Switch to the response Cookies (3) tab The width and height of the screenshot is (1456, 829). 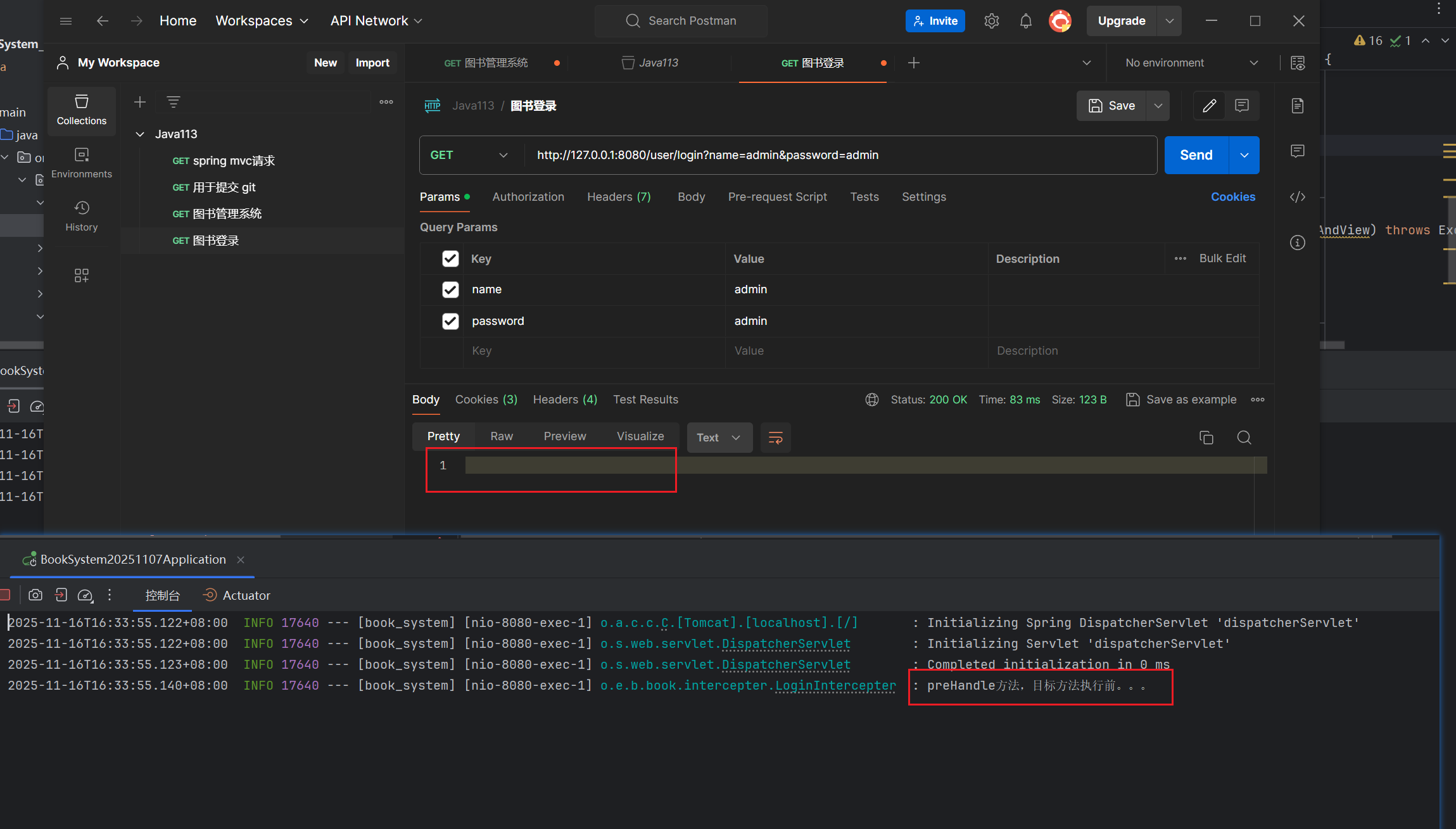pos(486,400)
